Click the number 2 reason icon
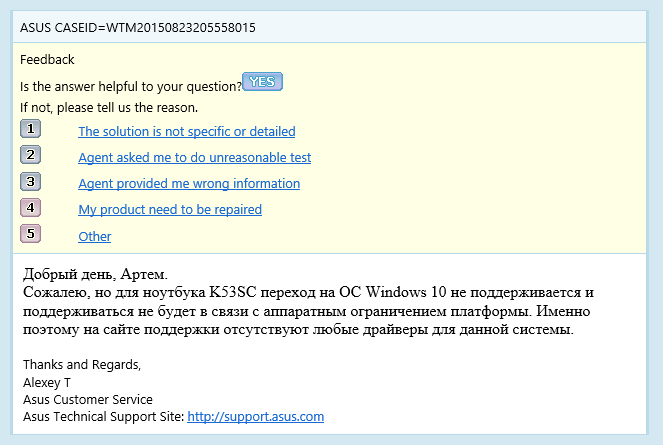This screenshot has height=445, width=663. coord(30,155)
